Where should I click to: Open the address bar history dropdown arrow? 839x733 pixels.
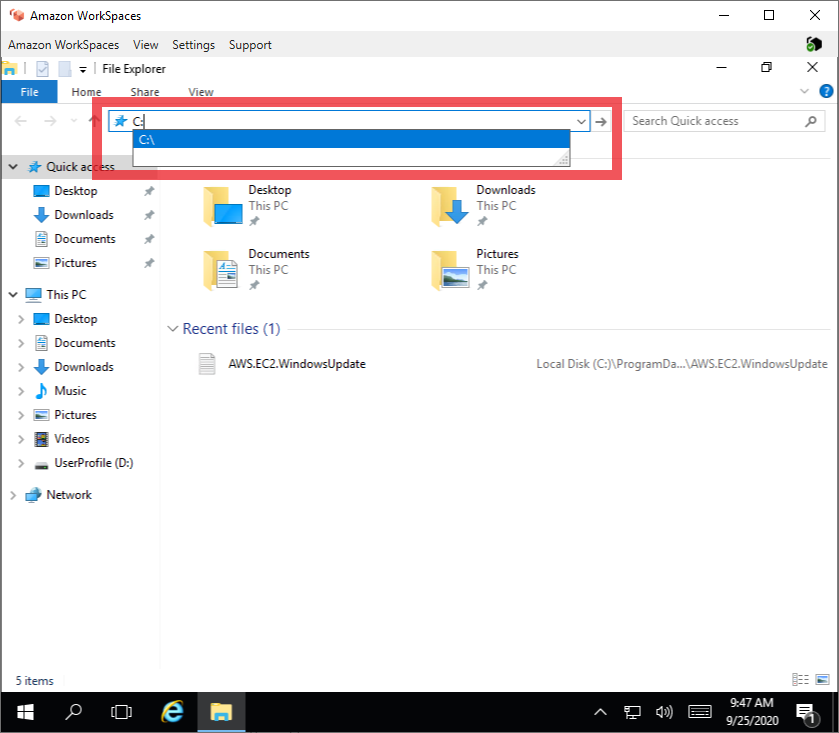(582, 121)
